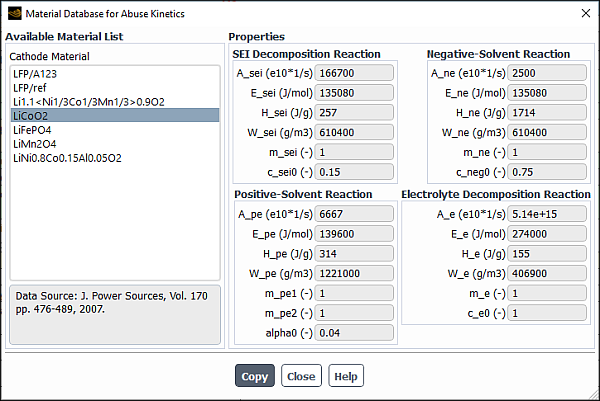
Task: Click the H_sei field showing 257
Action: coord(354,112)
